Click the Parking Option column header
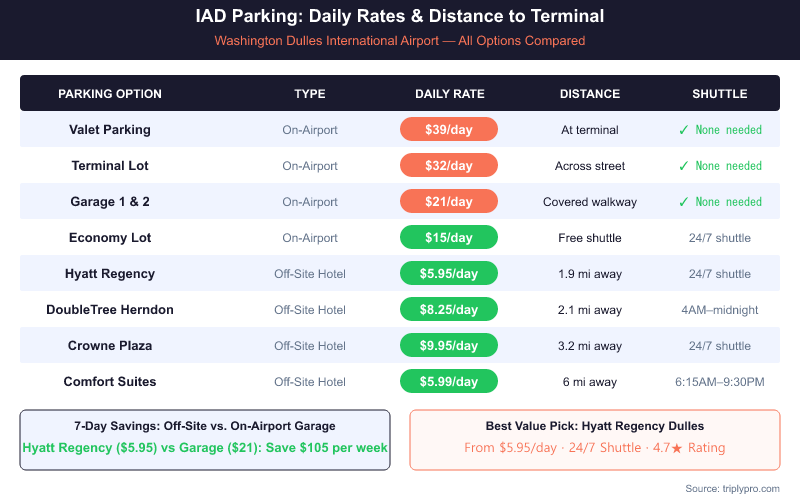The width and height of the screenshot is (800, 500). coord(110,94)
